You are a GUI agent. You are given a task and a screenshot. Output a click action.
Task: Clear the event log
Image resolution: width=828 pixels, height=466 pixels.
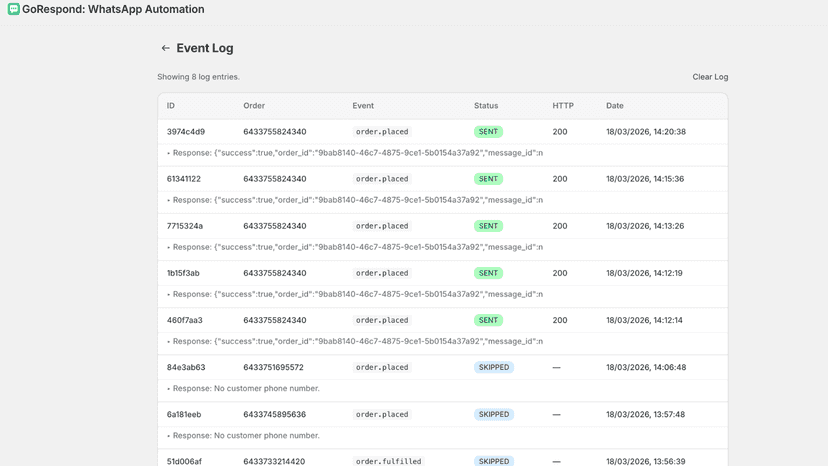710,77
